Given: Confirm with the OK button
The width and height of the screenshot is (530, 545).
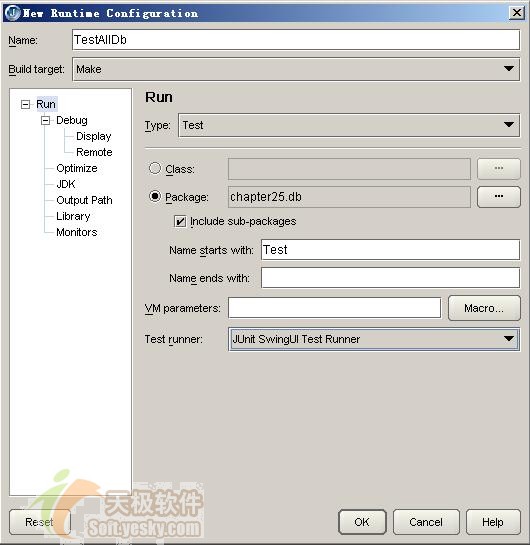Looking at the screenshot, I should [x=362, y=522].
